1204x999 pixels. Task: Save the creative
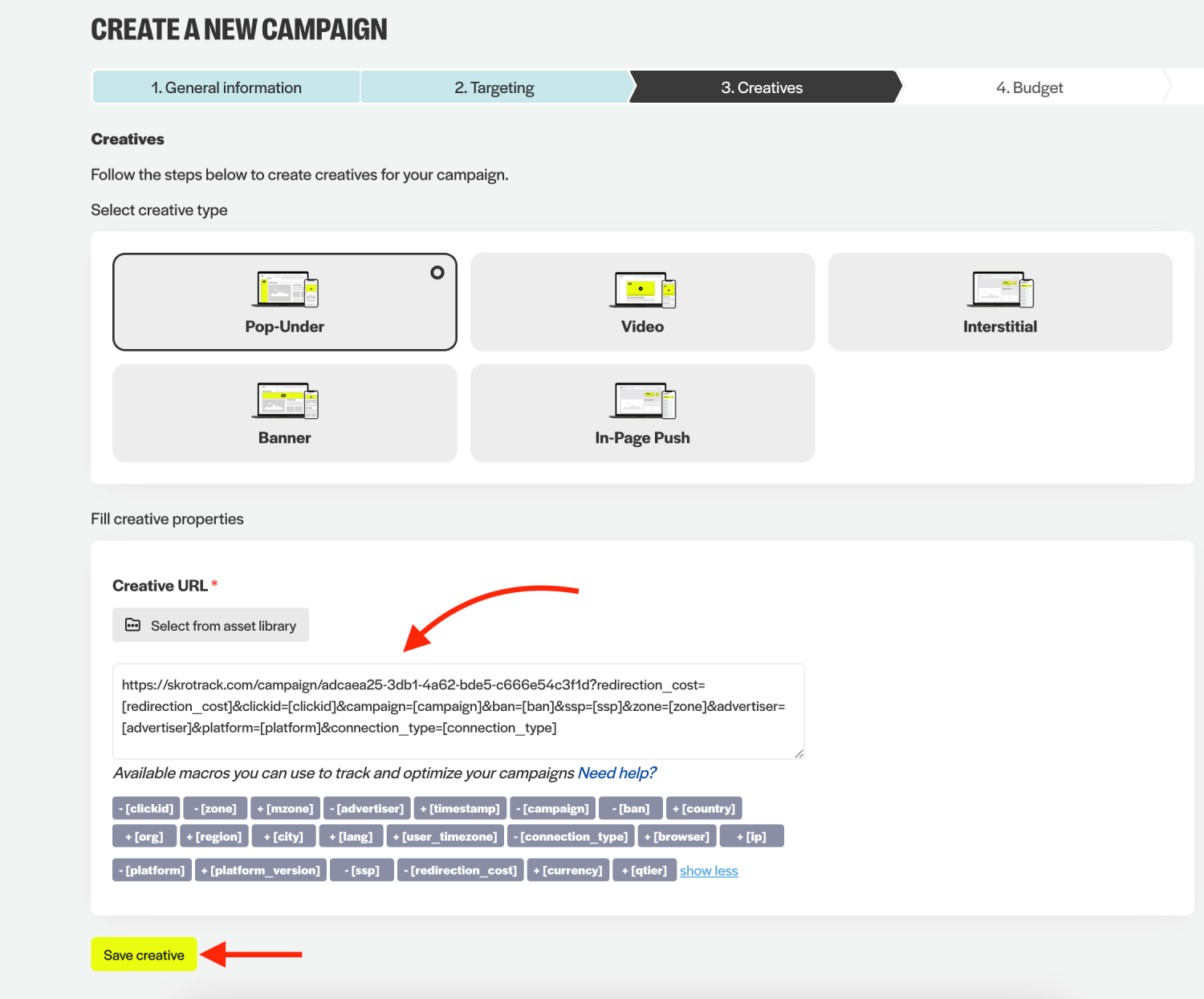144,955
